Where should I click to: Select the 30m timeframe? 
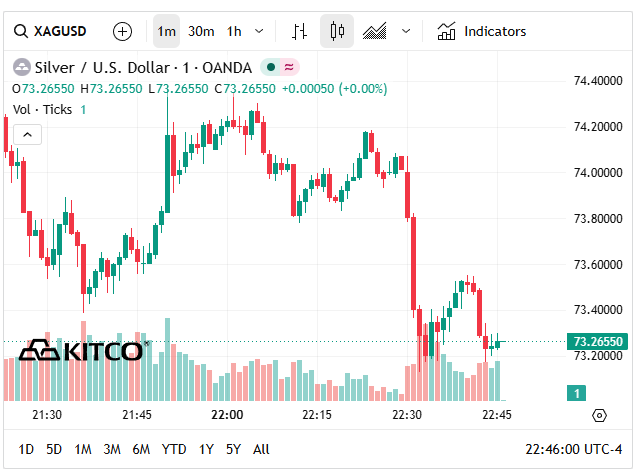pos(201,31)
